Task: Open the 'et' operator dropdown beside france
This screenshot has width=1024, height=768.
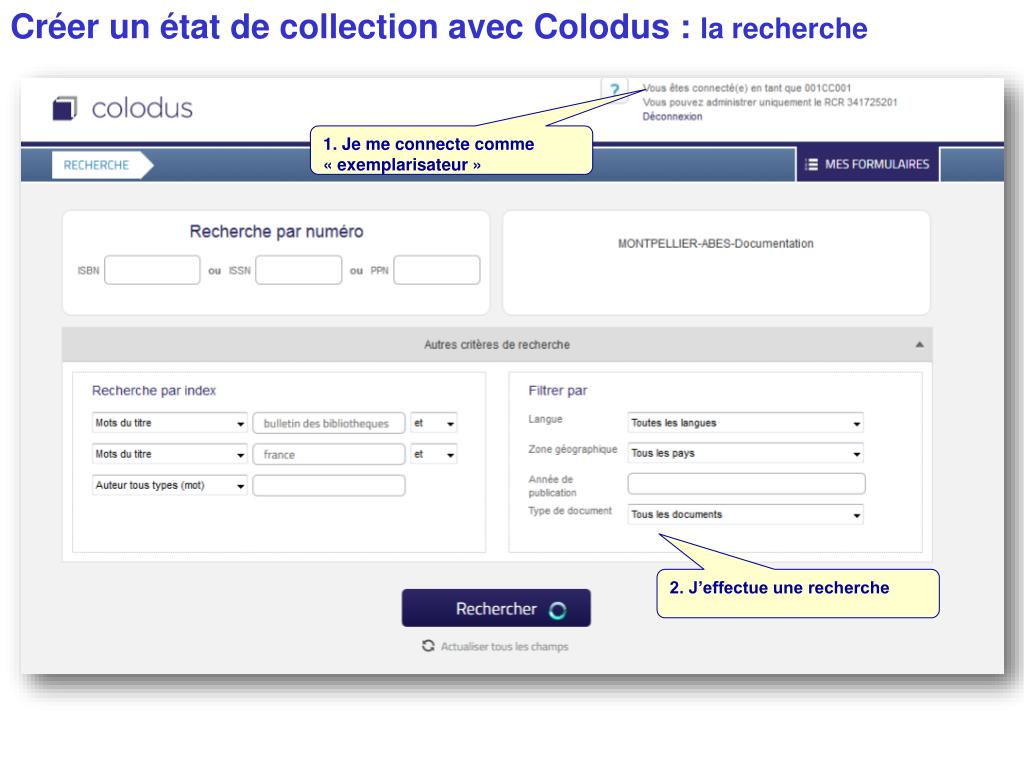Action: (434, 455)
